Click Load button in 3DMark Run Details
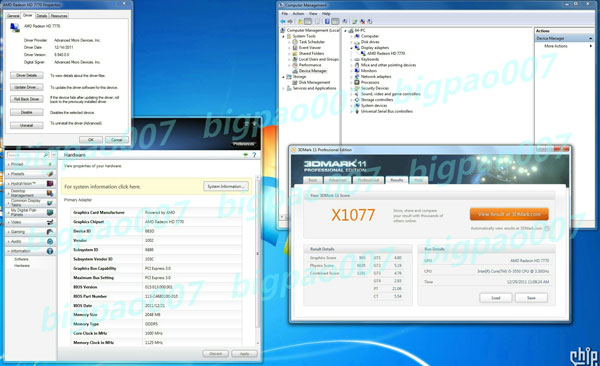 pyautogui.click(x=496, y=298)
